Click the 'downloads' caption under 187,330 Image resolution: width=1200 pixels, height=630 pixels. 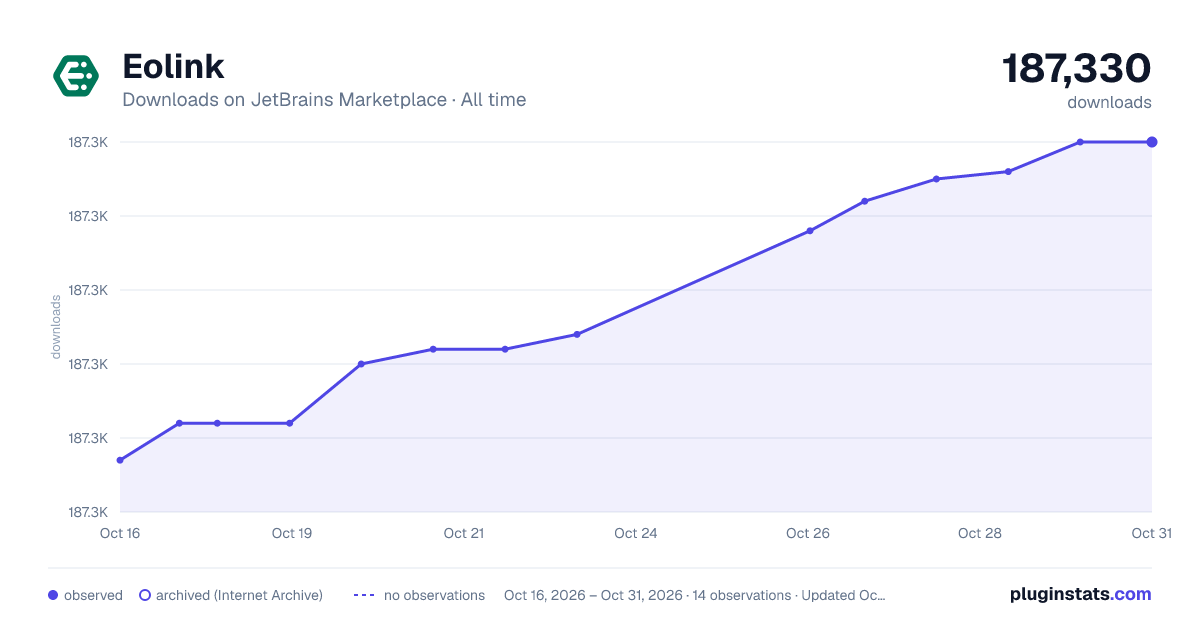click(1109, 102)
